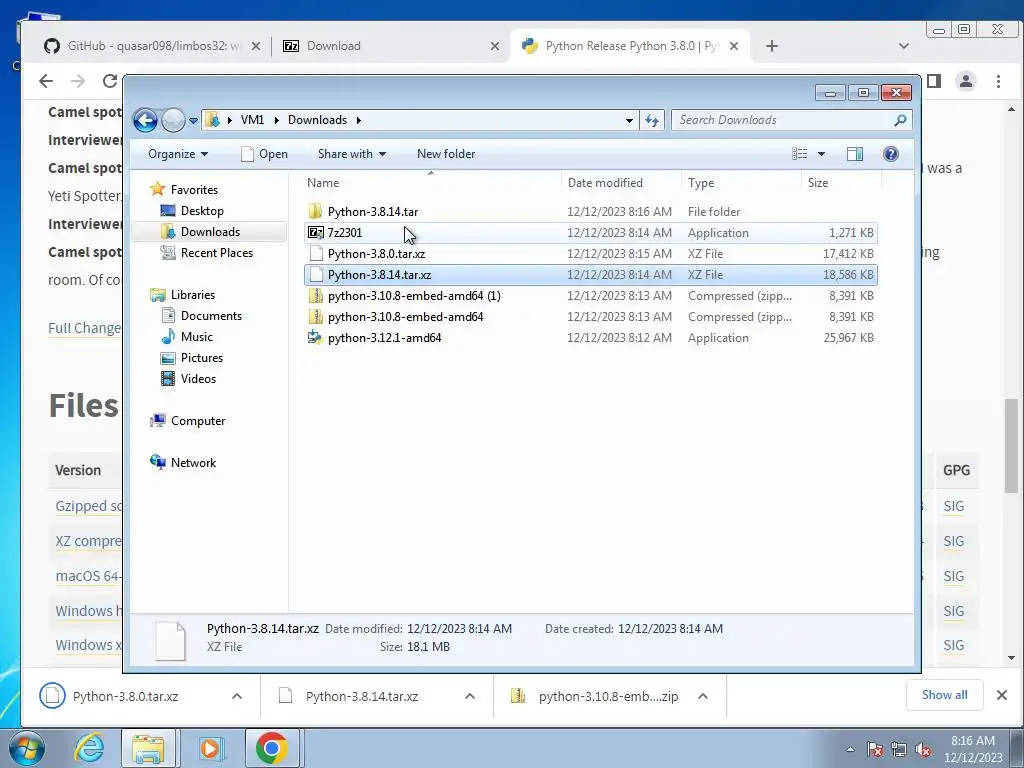The height and width of the screenshot is (768, 1024).
Task: Open Chrome's three-dot menu
Action: coord(998,81)
